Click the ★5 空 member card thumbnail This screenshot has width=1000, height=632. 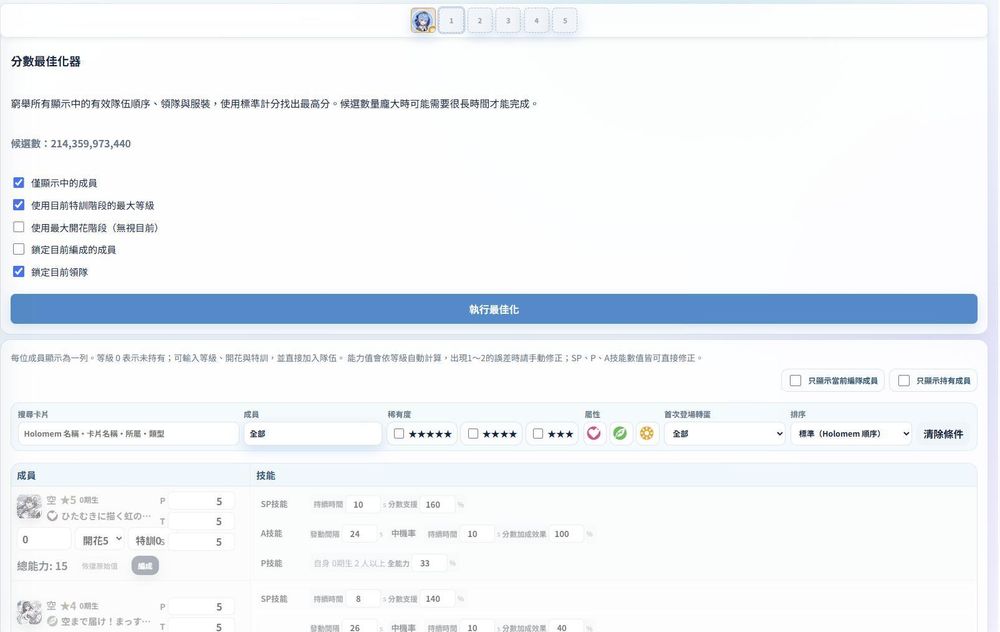[x=29, y=506]
